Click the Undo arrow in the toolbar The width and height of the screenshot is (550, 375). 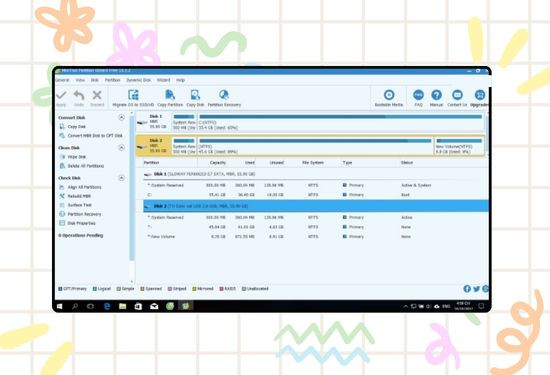79,98
